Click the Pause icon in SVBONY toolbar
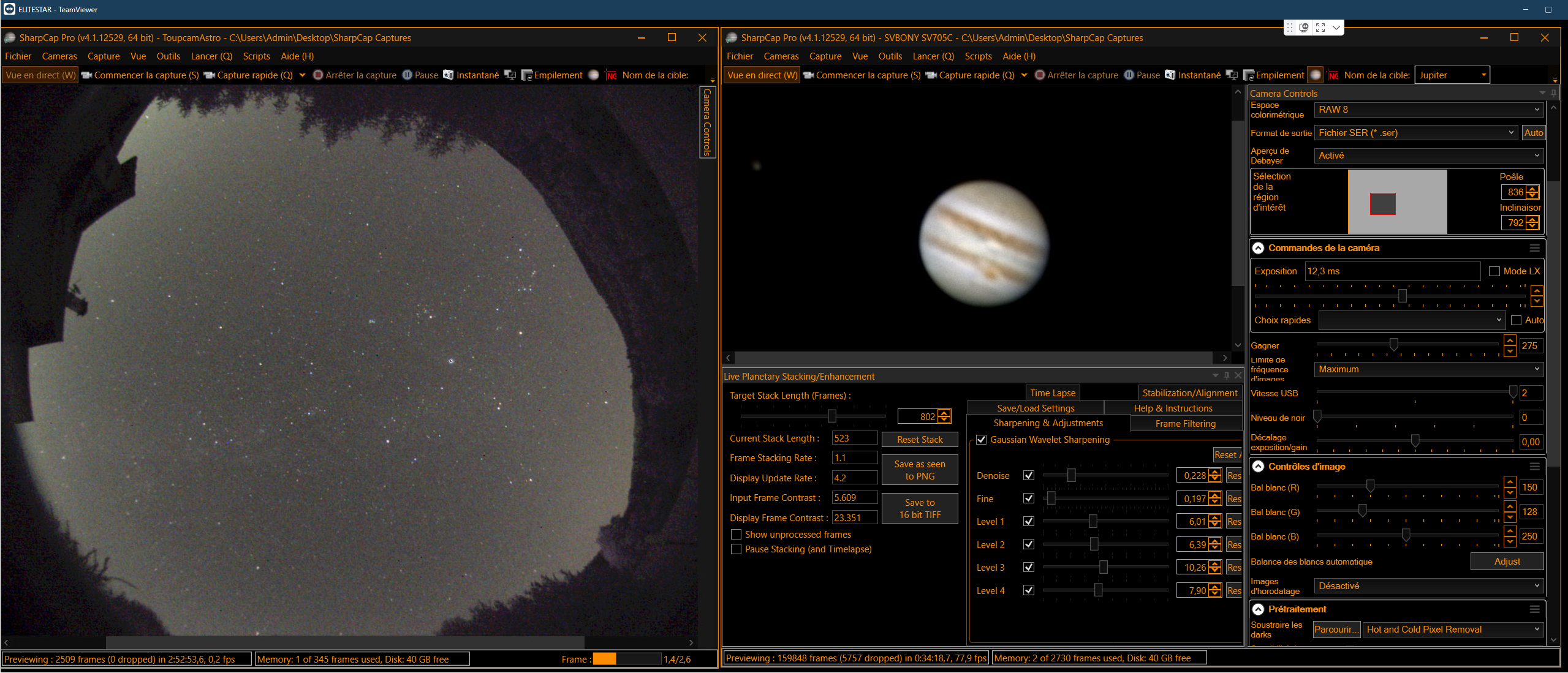The image size is (1568, 673). 1129,75
